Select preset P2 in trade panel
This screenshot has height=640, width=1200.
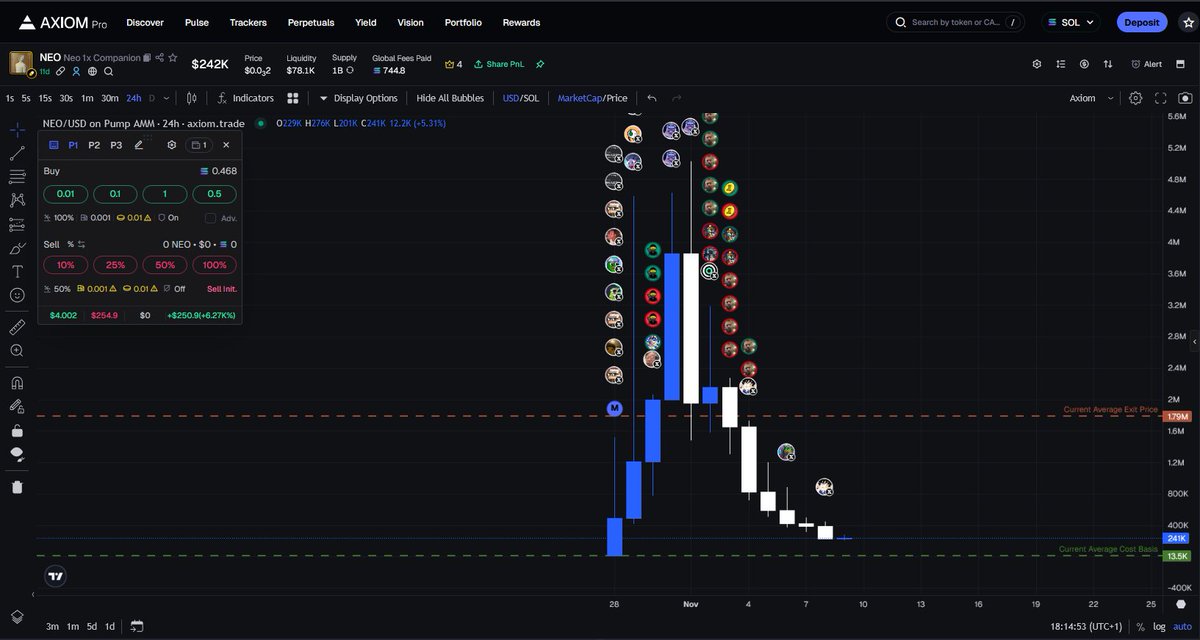coord(94,145)
